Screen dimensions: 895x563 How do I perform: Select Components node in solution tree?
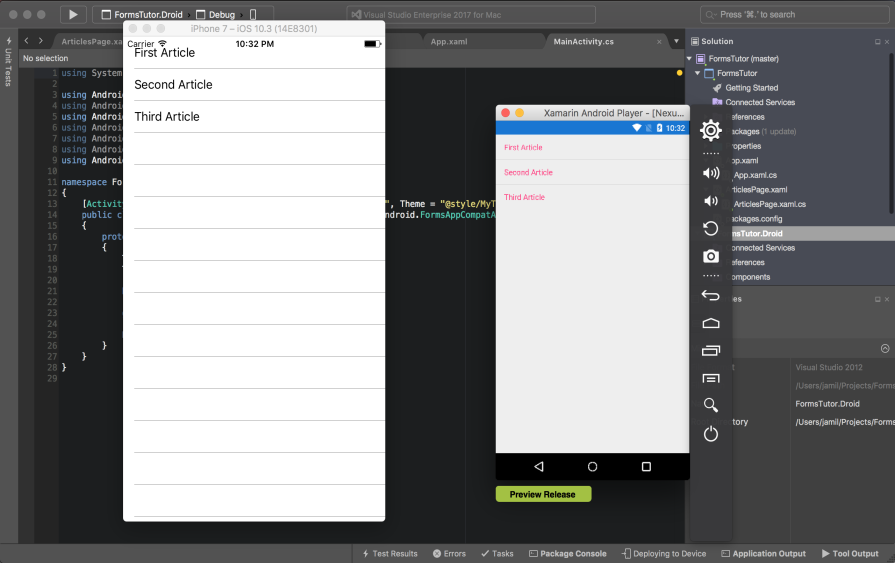coord(751,277)
